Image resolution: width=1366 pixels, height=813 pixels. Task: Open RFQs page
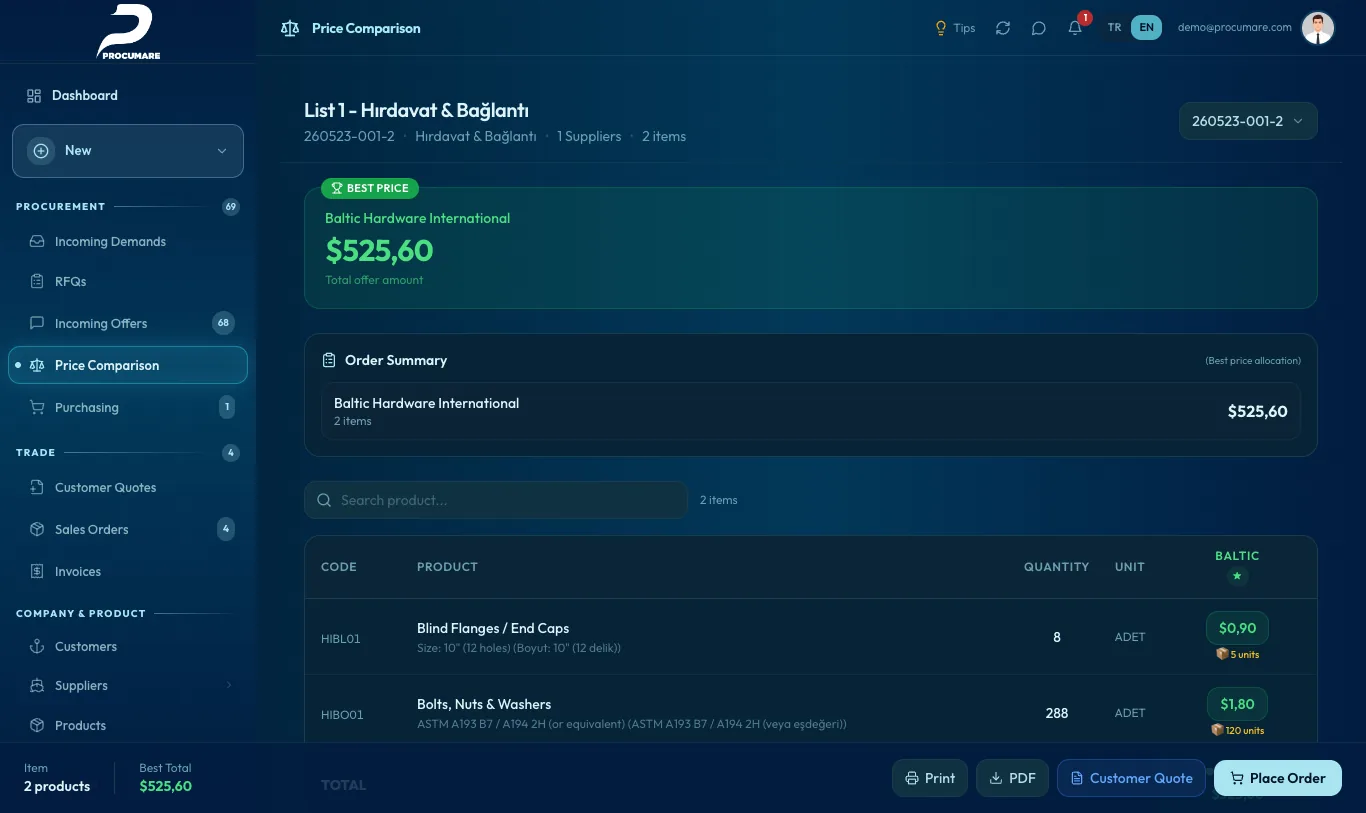coord(128,282)
